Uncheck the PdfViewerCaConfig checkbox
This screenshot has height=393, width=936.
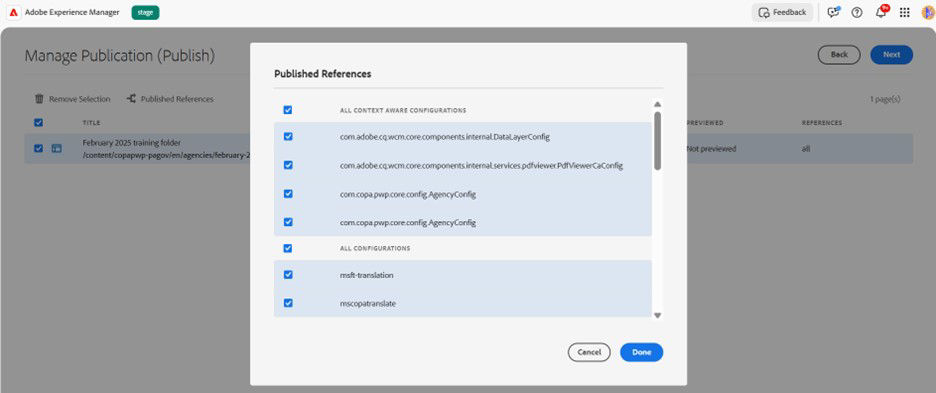(x=288, y=165)
